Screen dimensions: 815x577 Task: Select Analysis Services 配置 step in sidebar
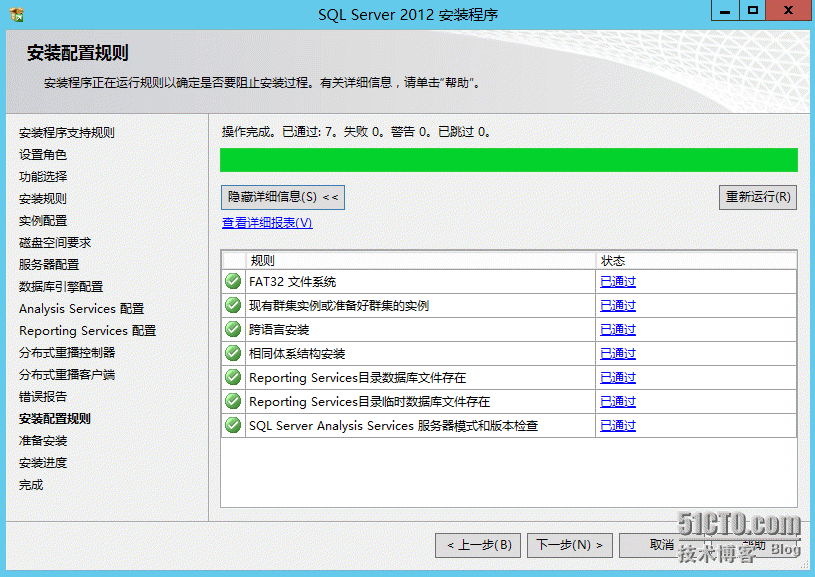point(81,309)
